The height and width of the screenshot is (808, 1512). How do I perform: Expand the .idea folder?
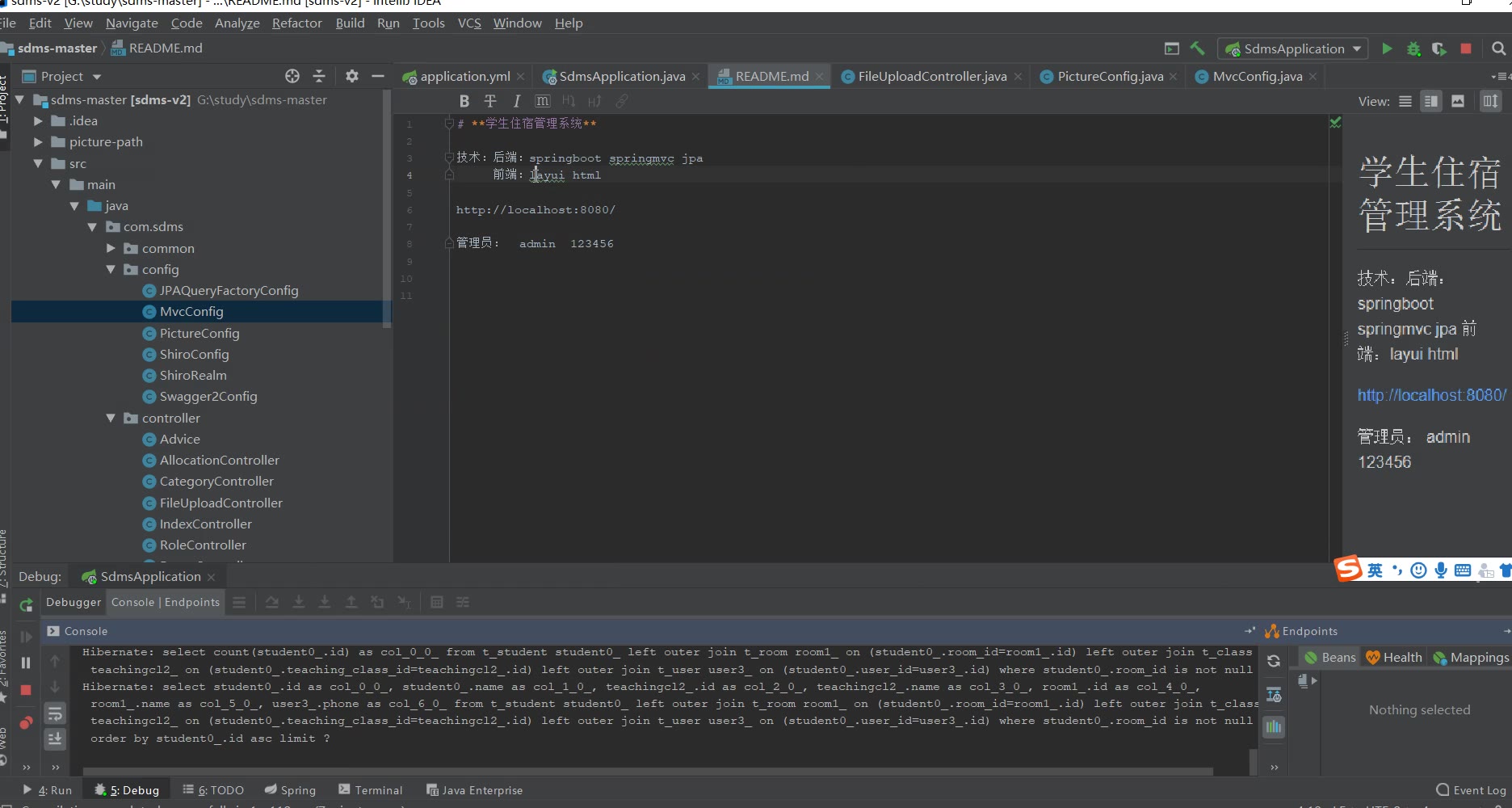pos(38,121)
